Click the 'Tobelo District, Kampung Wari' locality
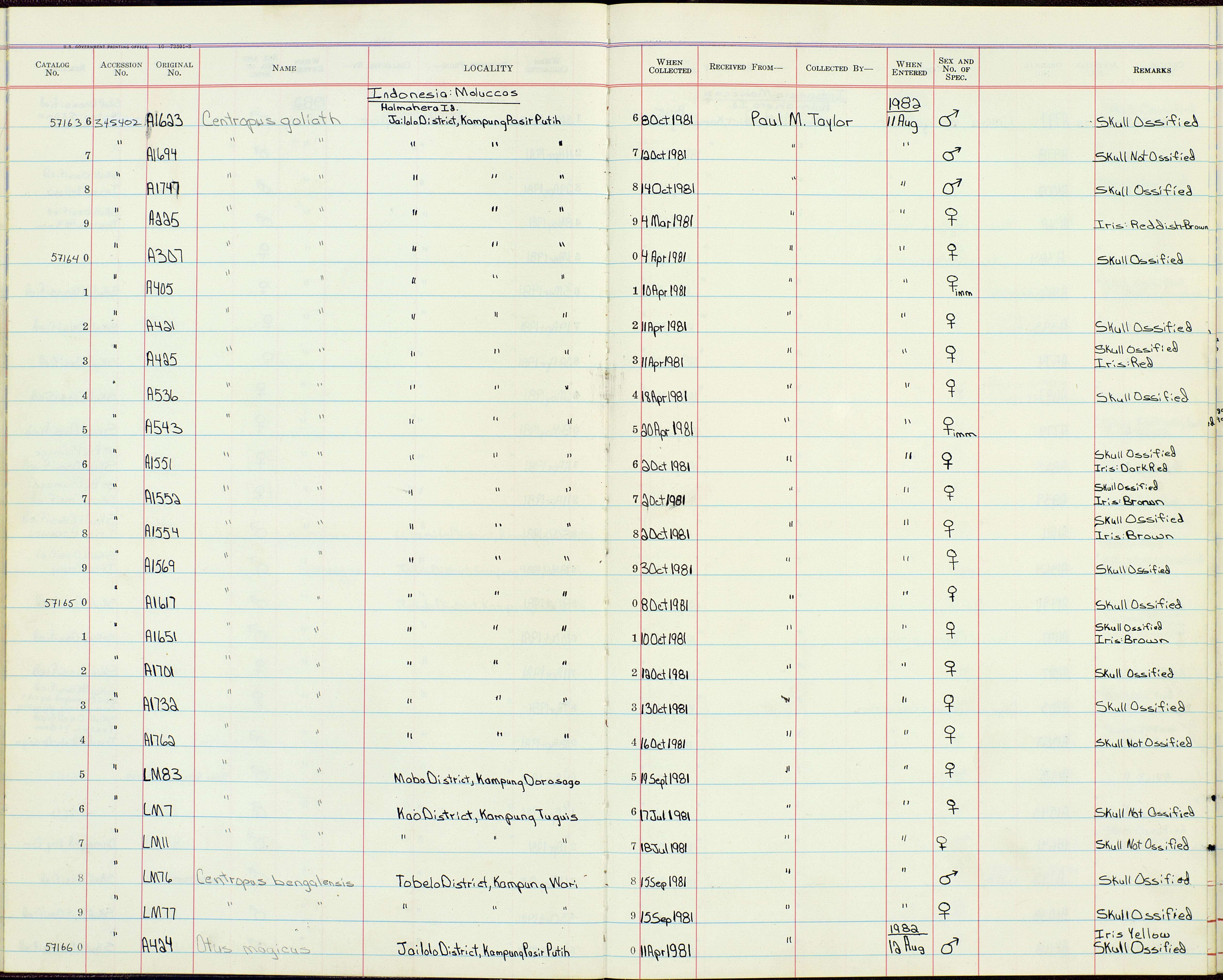The width and height of the screenshot is (1223, 980). tap(487, 882)
